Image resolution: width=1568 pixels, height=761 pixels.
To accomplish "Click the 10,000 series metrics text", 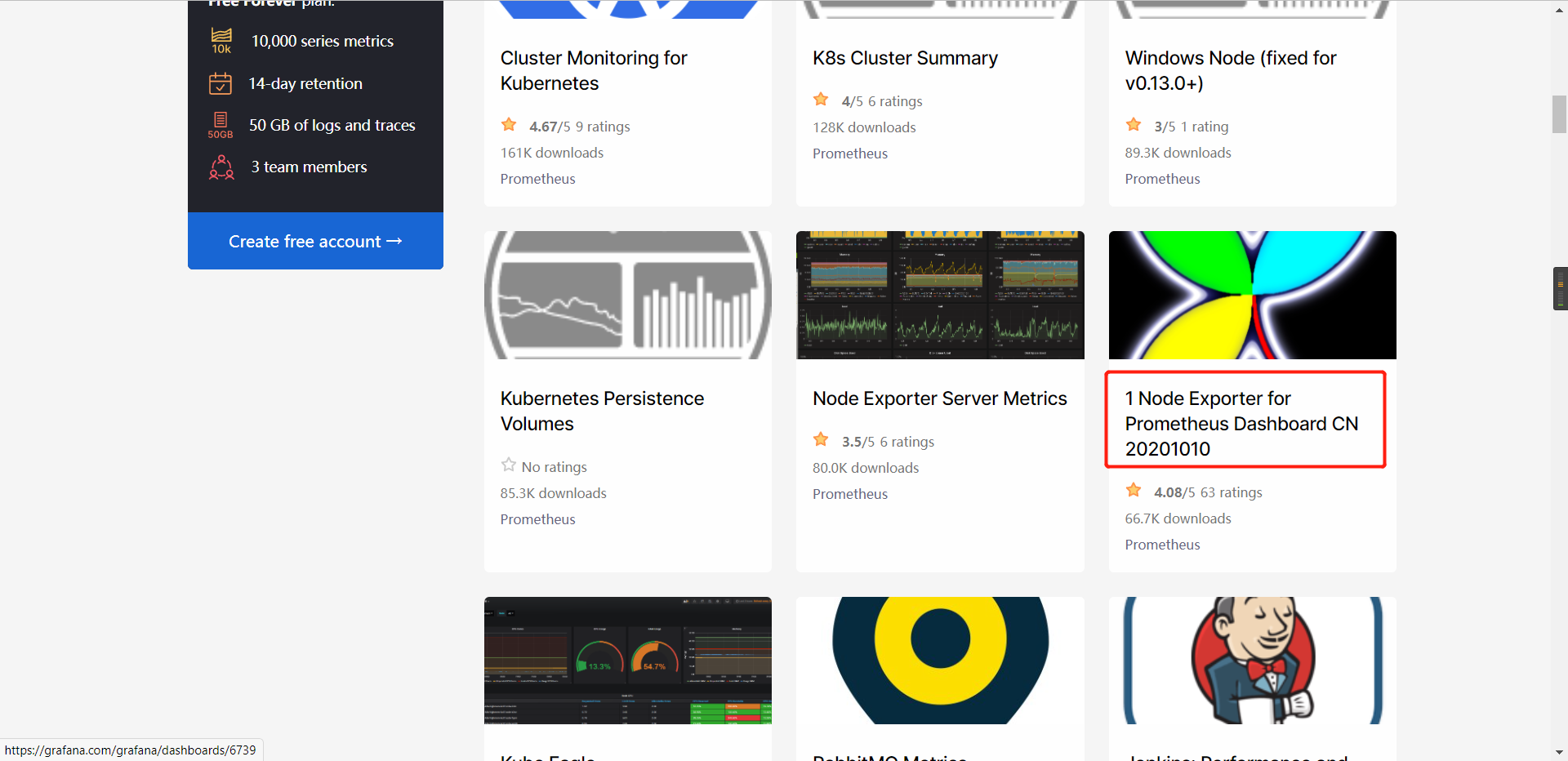I will pos(322,41).
